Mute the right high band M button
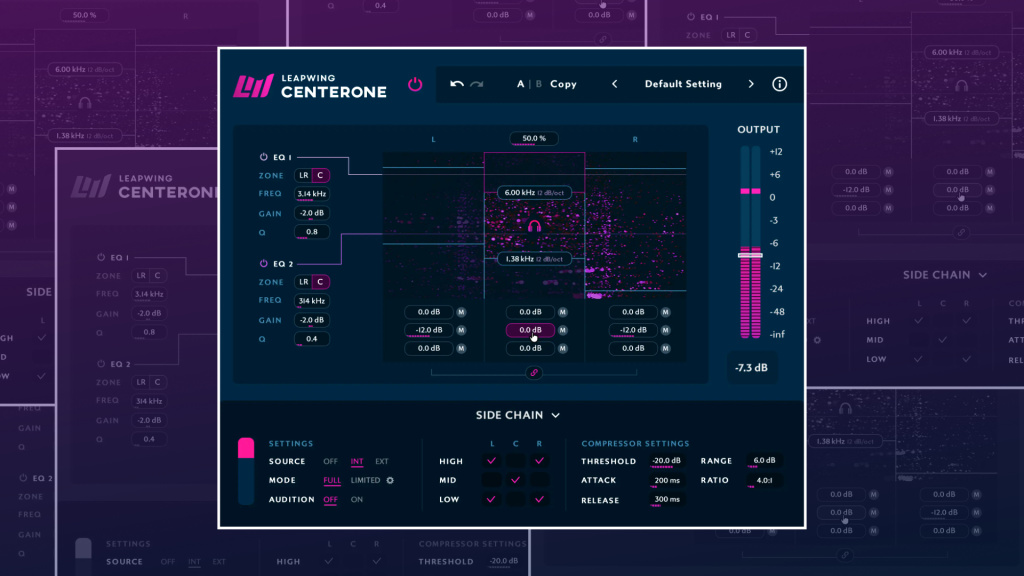1024x576 pixels. pyautogui.click(x=665, y=312)
